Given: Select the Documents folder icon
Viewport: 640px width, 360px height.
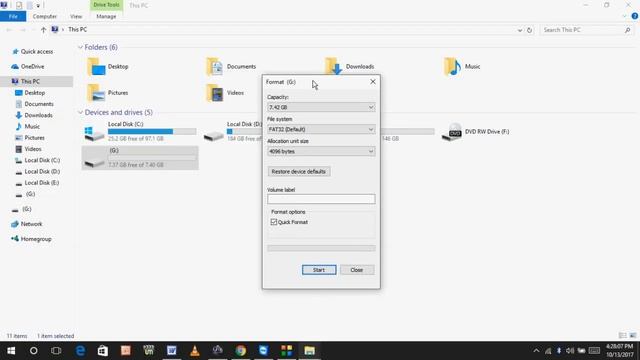Looking at the screenshot, I should point(215,67).
